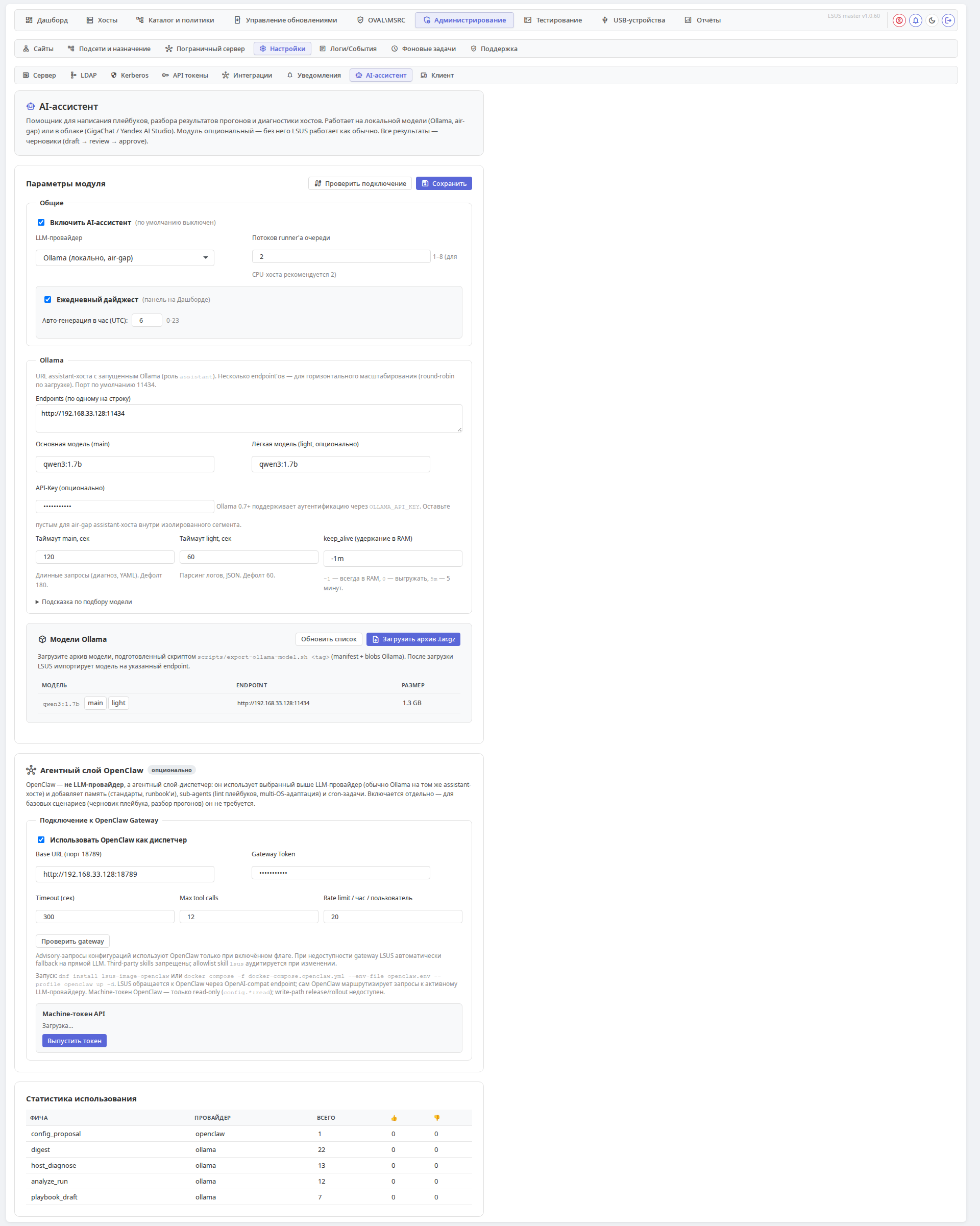Click Загрузить архив .tar.gz button

pyautogui.click(x=413, y=639)
